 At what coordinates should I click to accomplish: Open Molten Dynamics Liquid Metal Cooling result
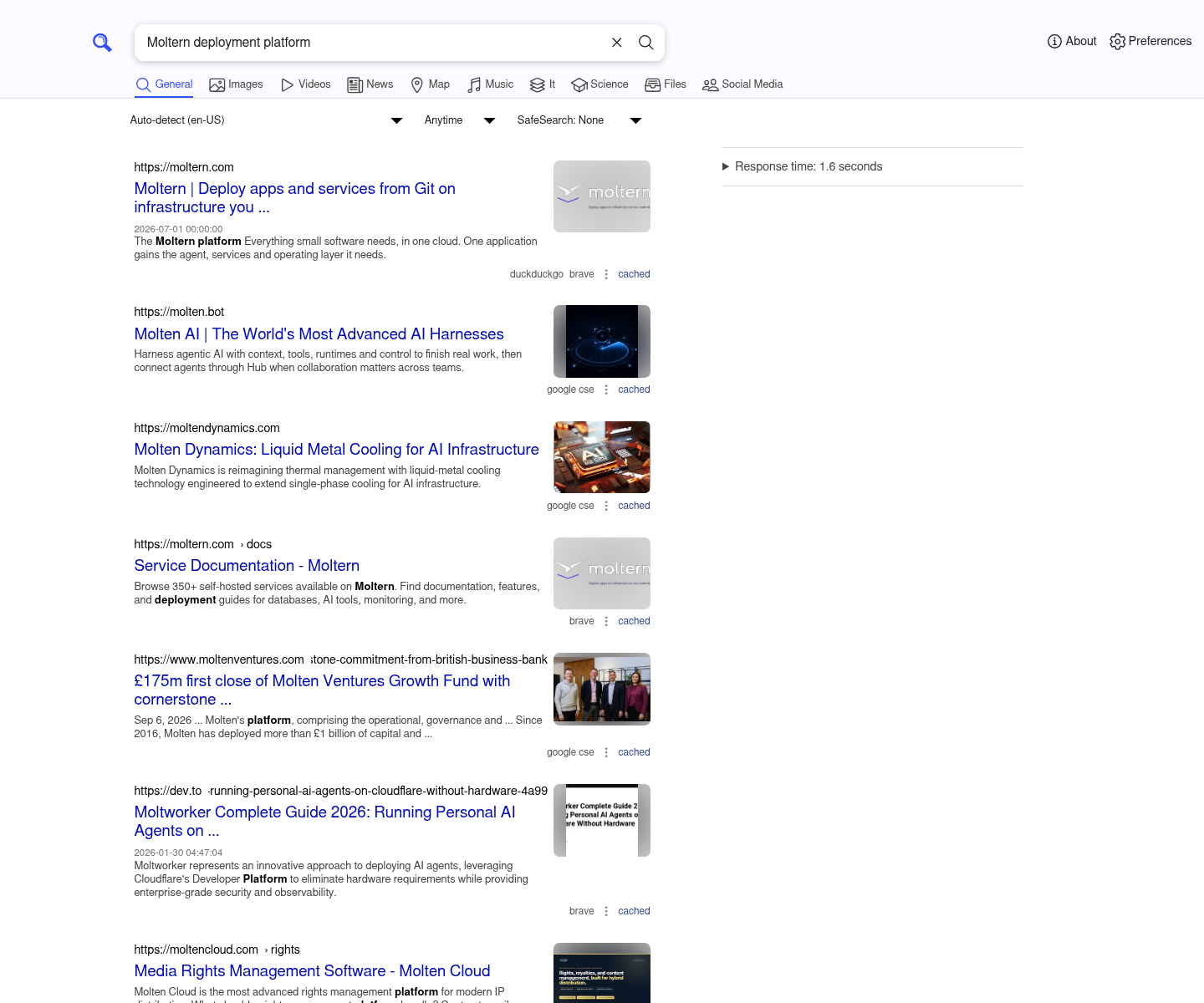[337, 450]
